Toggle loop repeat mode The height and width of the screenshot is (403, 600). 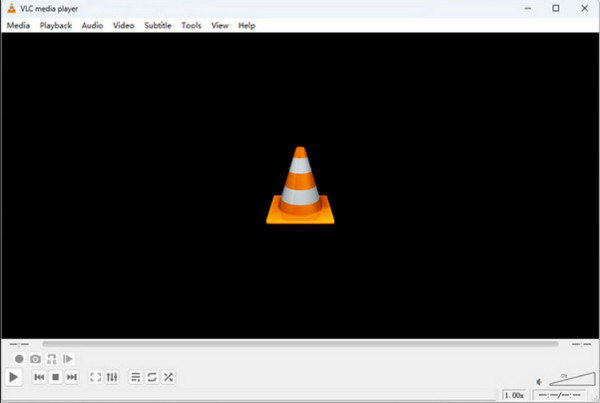pyautogui.click(x=152, y=377)
